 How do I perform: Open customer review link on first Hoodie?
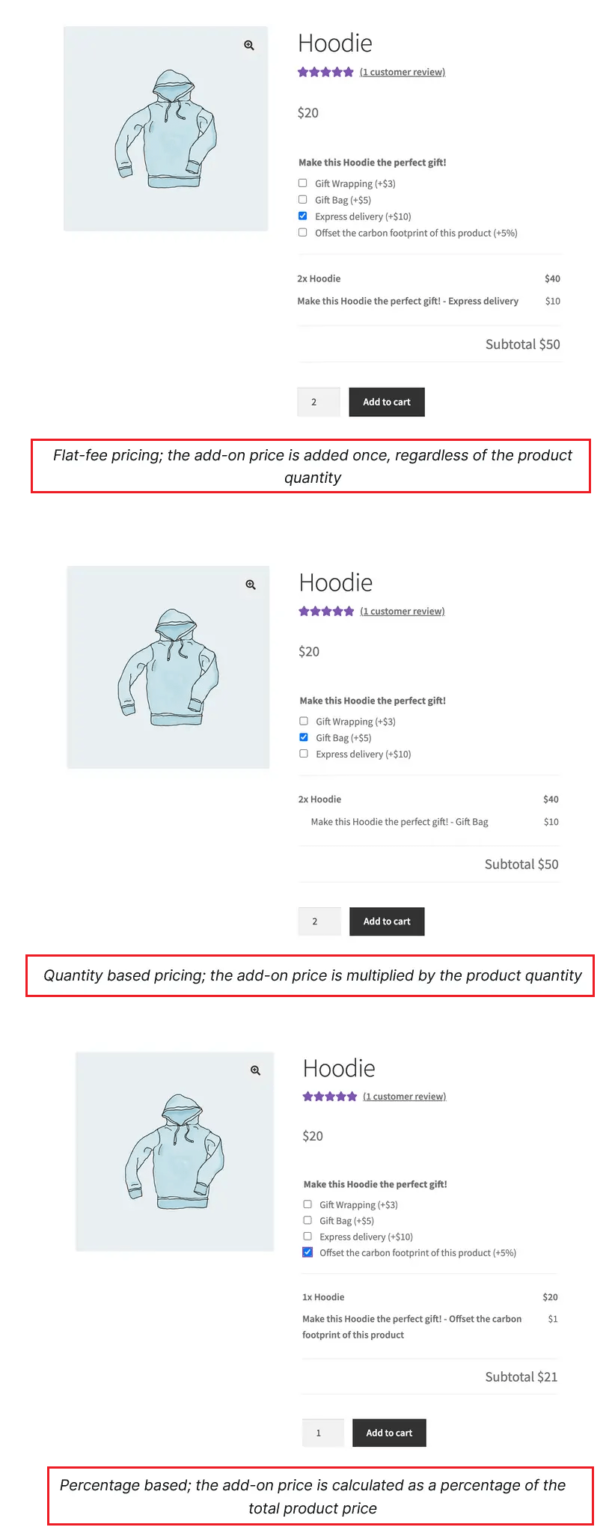point(402,72)
